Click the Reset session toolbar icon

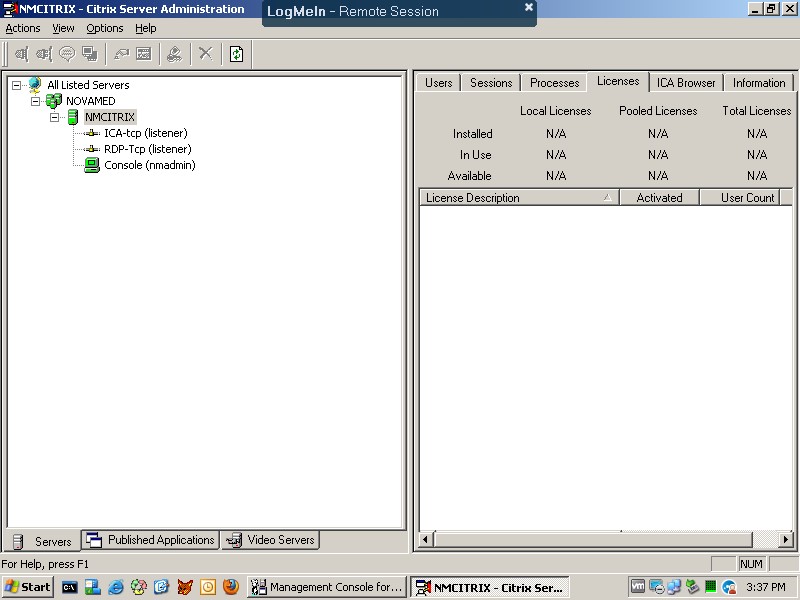(x=121, y=54)
